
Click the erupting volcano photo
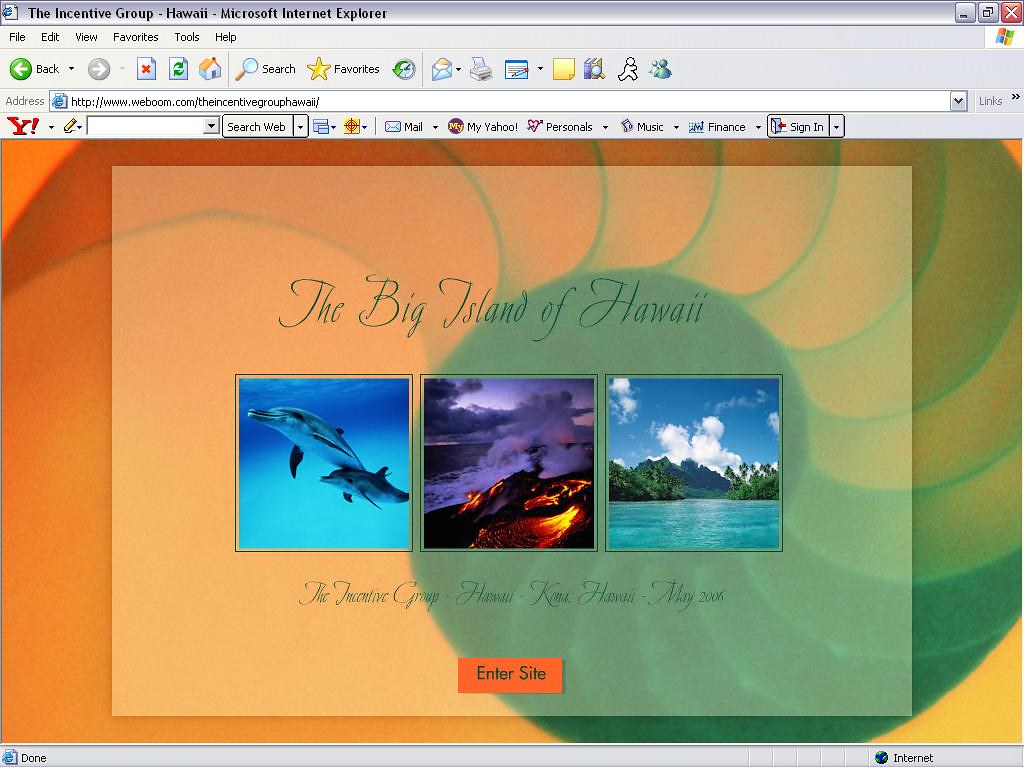coord(509,463)
